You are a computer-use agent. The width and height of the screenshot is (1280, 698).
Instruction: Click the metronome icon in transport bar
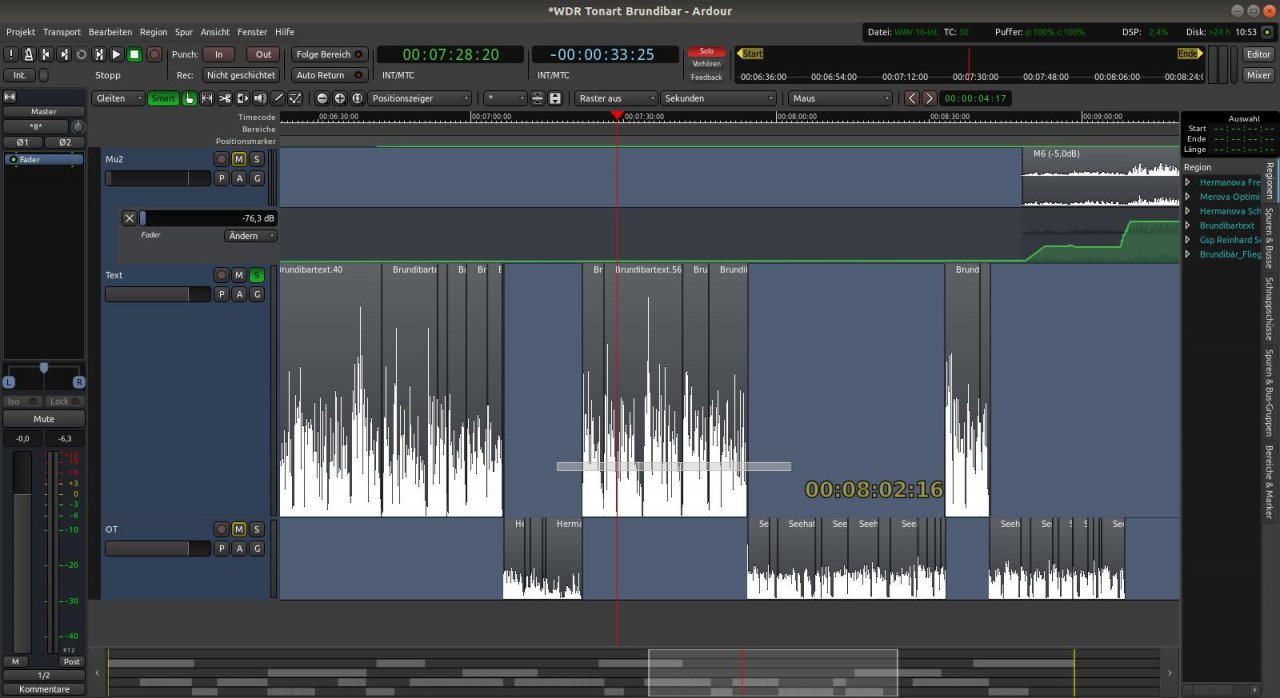pyautogui.click(x=28, y=54)
